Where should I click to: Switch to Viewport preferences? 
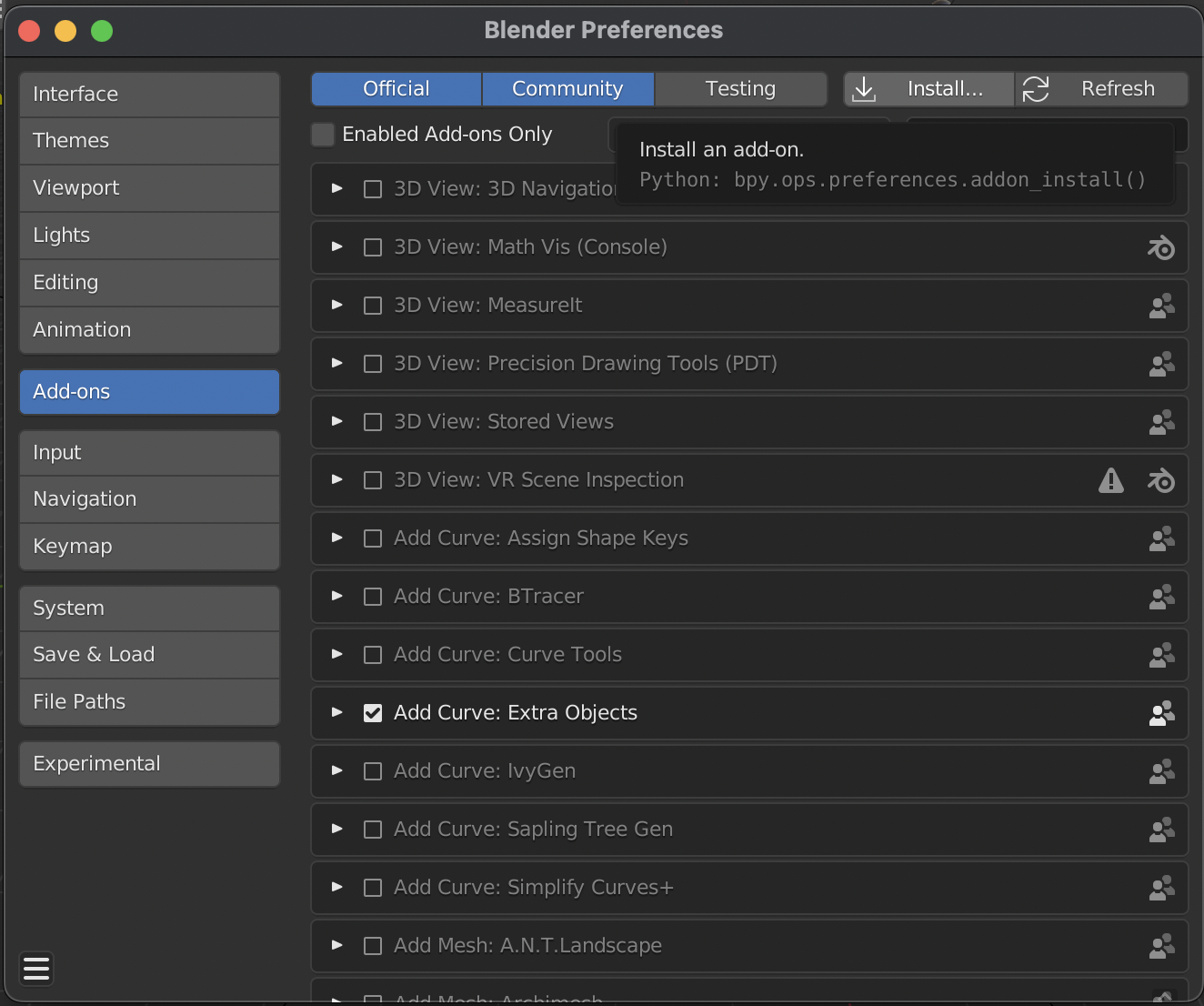pyautogui.click(x=149, y=188)
